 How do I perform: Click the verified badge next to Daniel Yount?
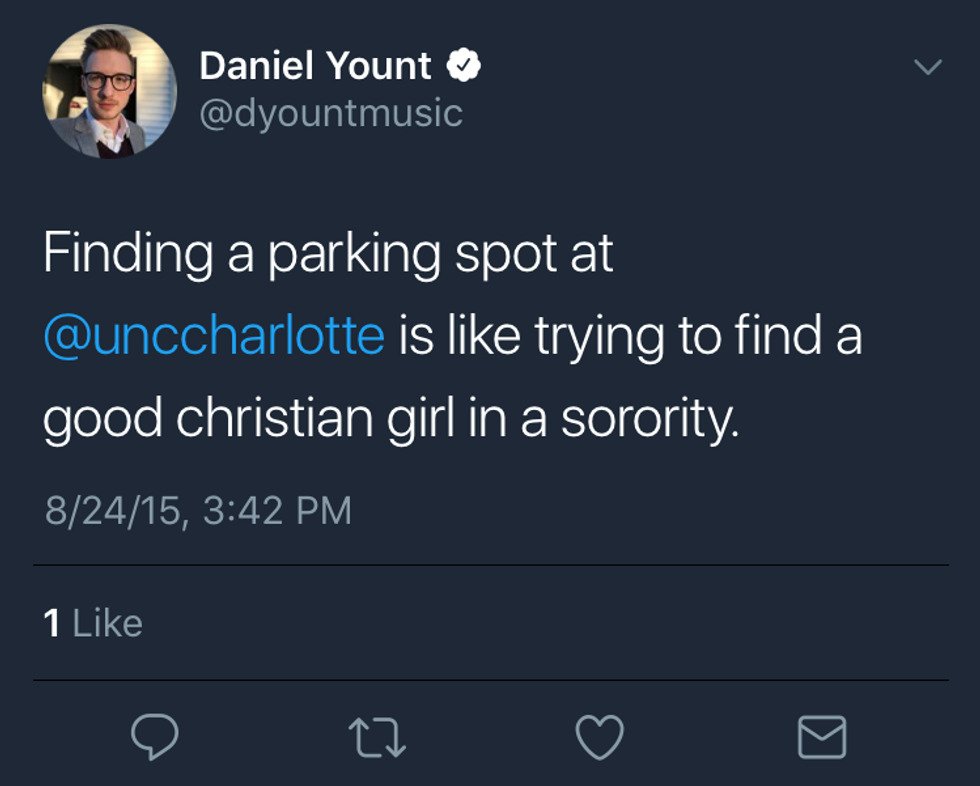click(464, 67)
